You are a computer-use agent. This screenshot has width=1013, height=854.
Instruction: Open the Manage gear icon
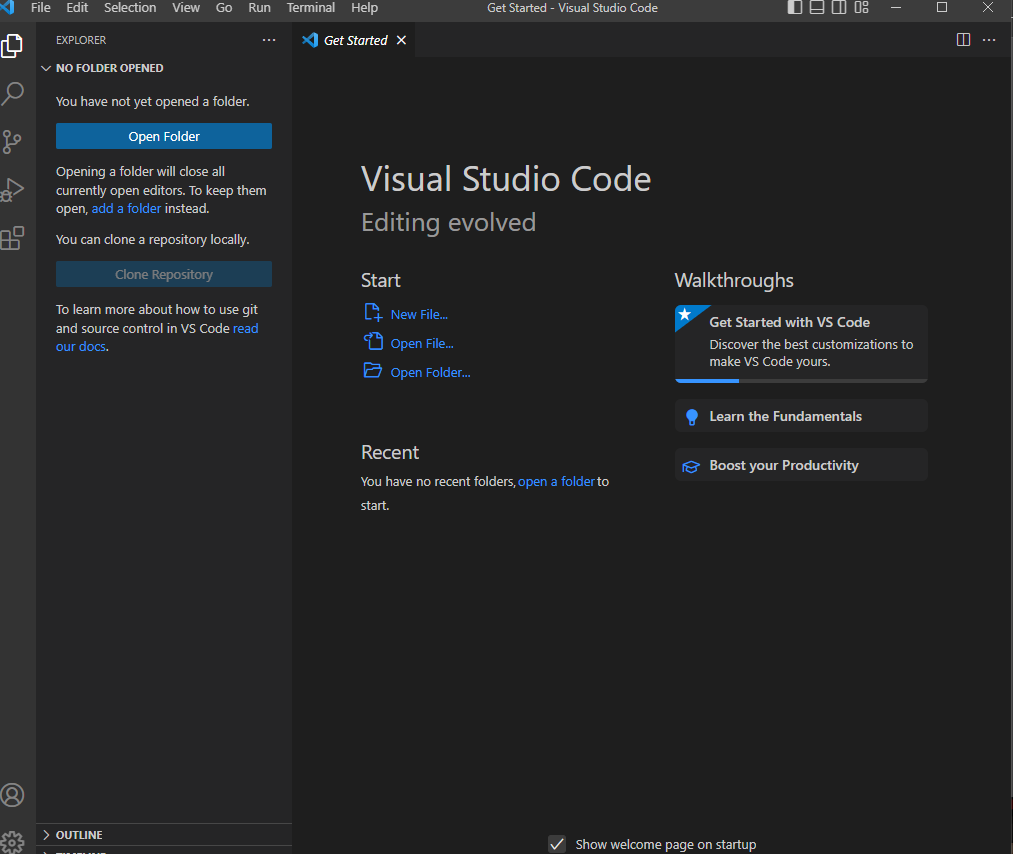(12, 842)
